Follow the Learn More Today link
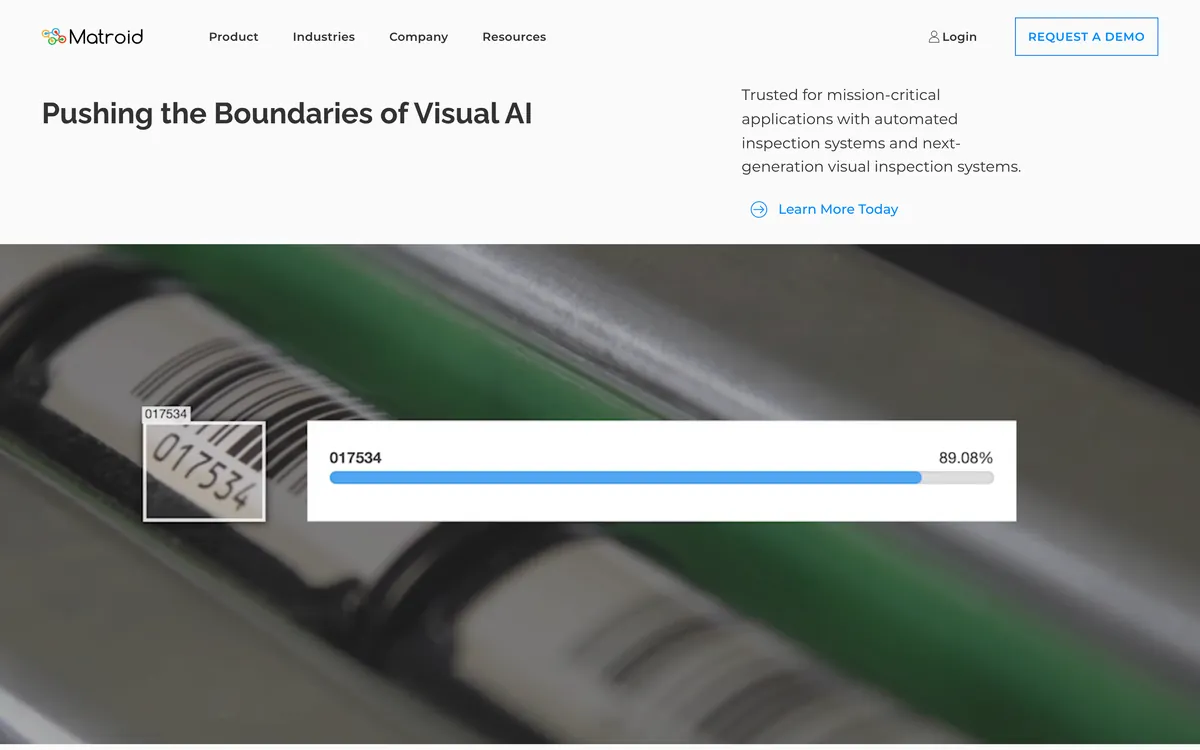1200x750 pixels. (838, 209)
